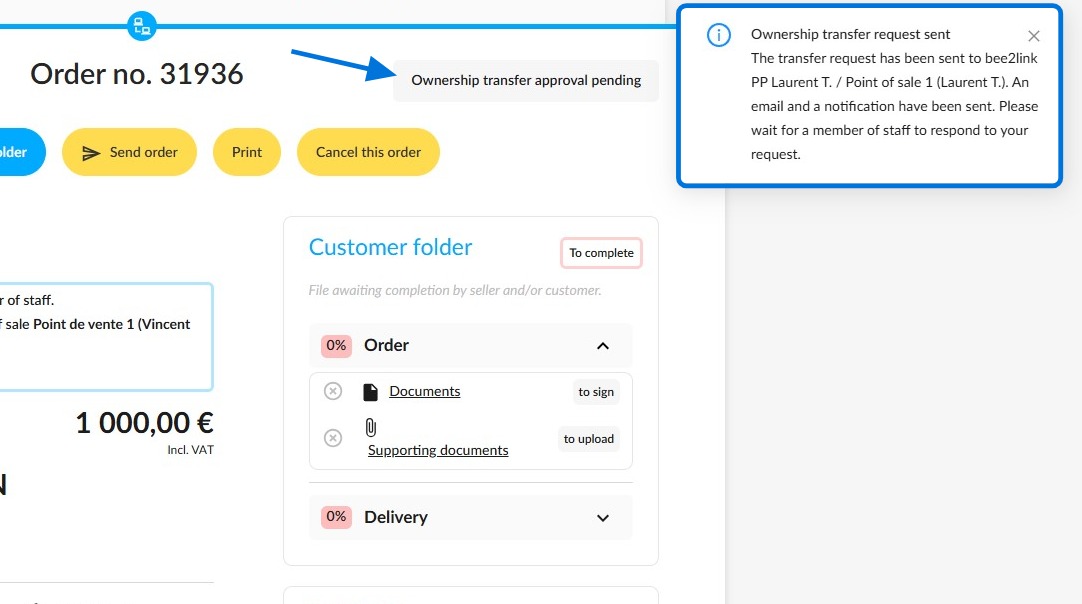Screen dimensions: 1082x604
Task: Expand the Delivery section chevron
Action: coord(602,518)
